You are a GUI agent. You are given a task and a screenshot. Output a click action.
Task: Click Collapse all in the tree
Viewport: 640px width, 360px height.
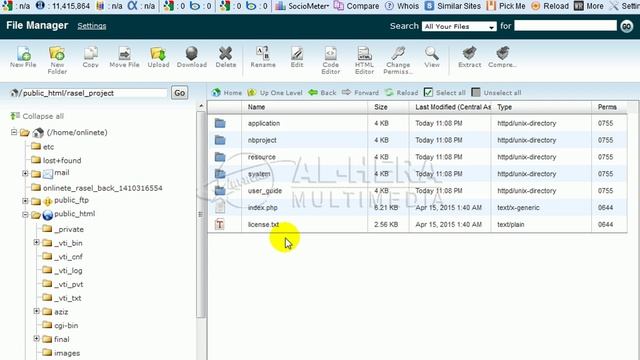[x=37, y=116]
